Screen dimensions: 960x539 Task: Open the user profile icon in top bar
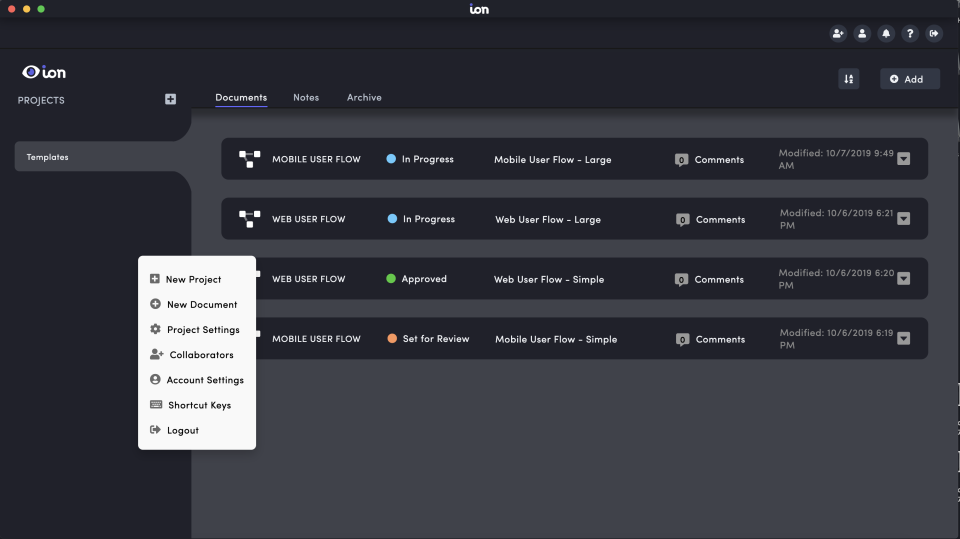862,33
